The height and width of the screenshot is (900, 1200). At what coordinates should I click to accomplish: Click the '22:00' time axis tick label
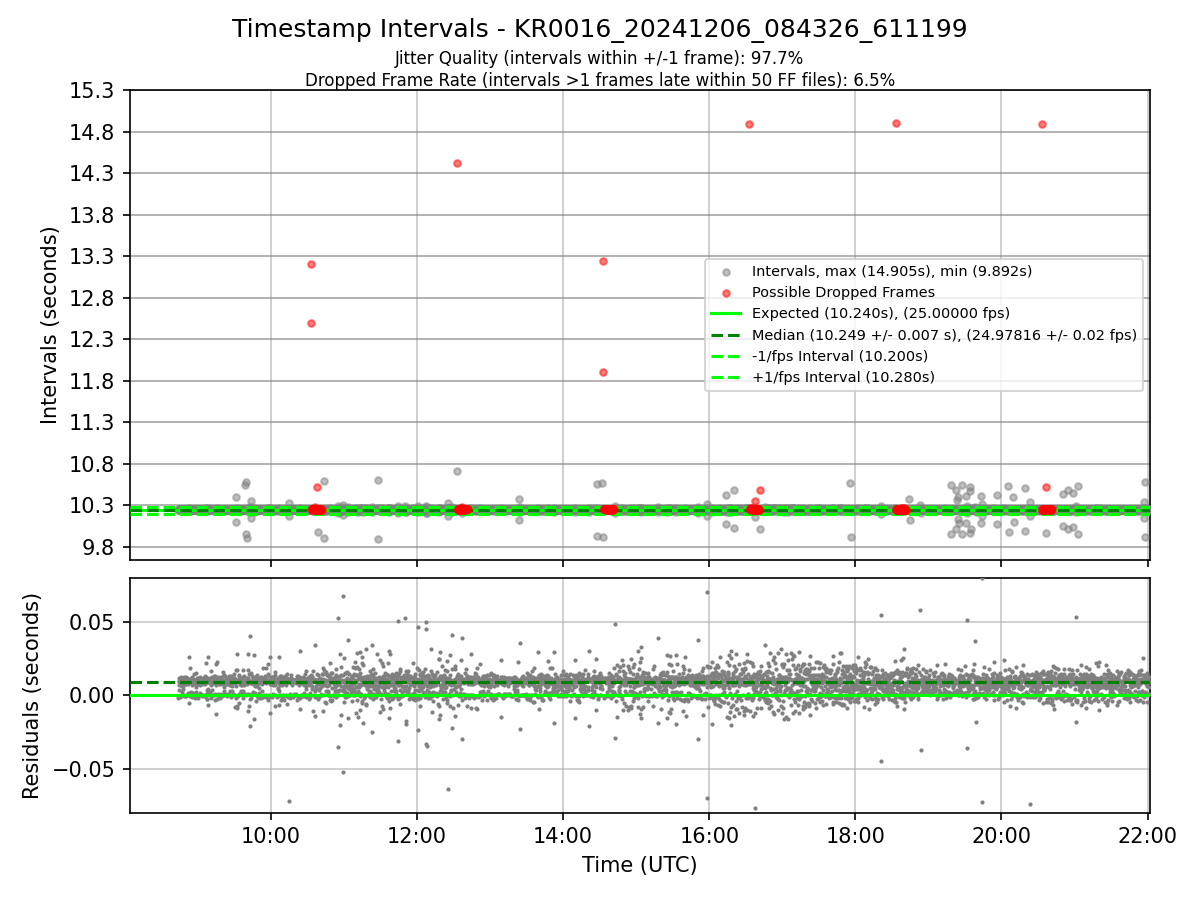pyautogui.click(x=1147, y=836)
